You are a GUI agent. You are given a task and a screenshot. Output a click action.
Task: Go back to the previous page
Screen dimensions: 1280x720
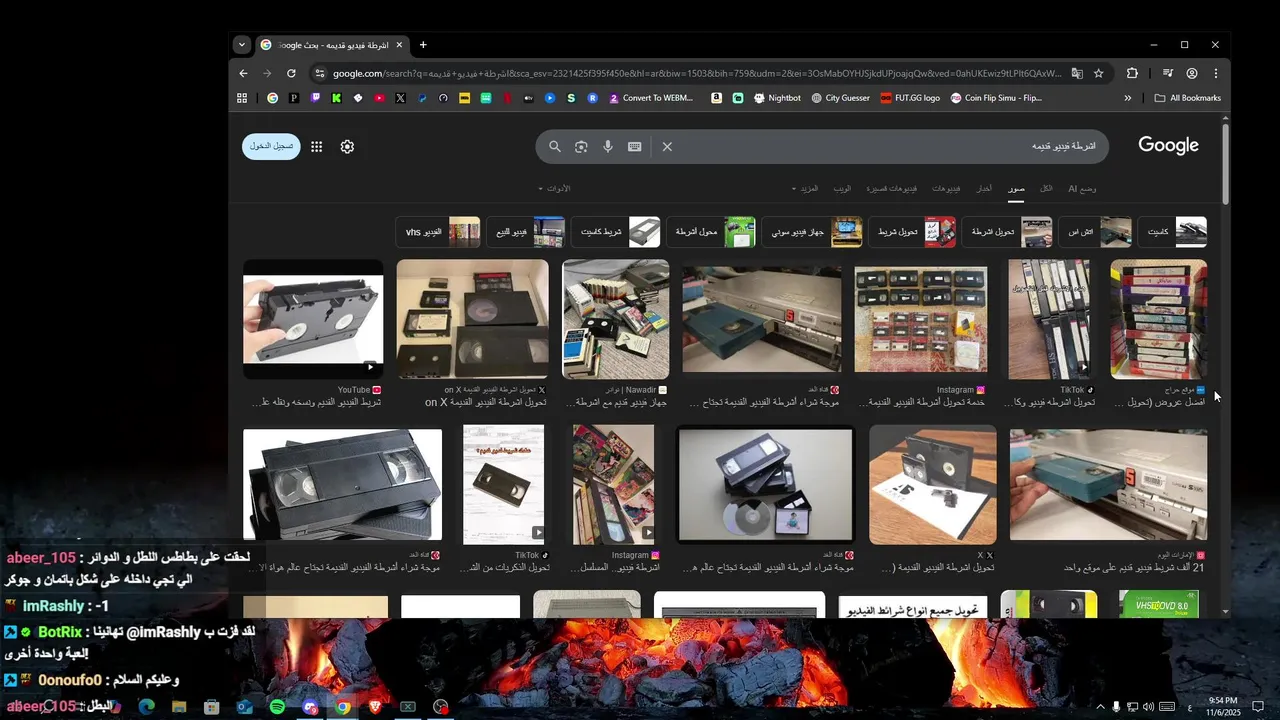point(243,73)
